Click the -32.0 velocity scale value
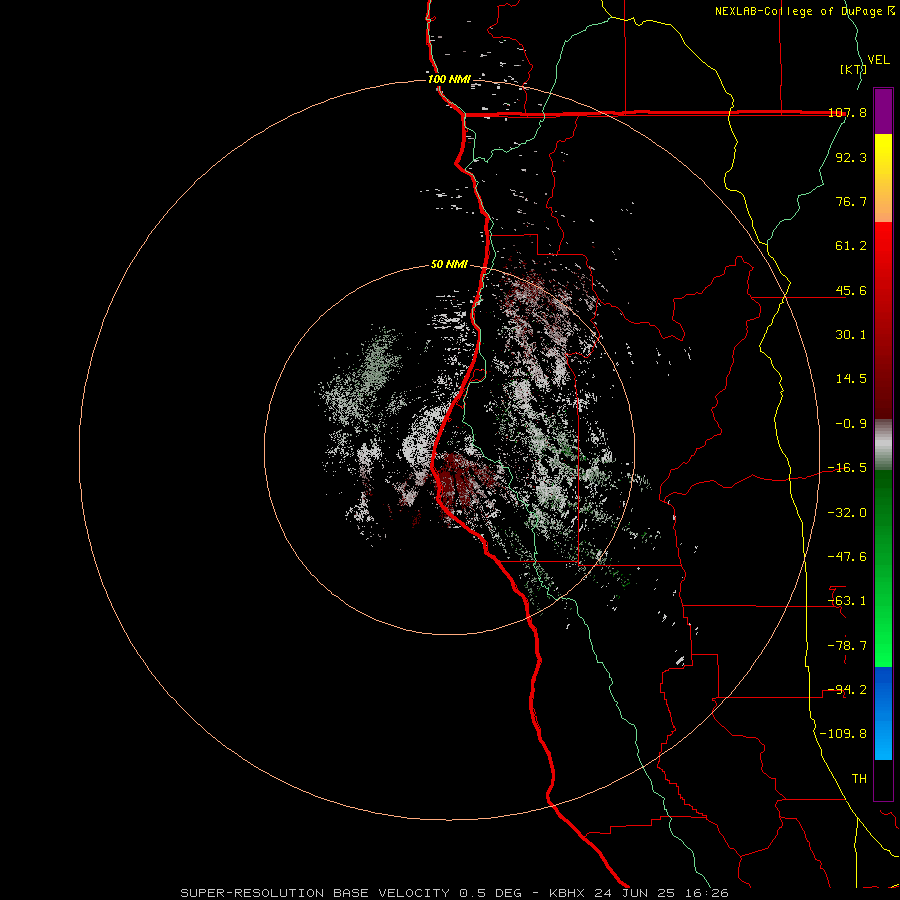The height and width of the screenshot is (900, 900). [847, 513]
